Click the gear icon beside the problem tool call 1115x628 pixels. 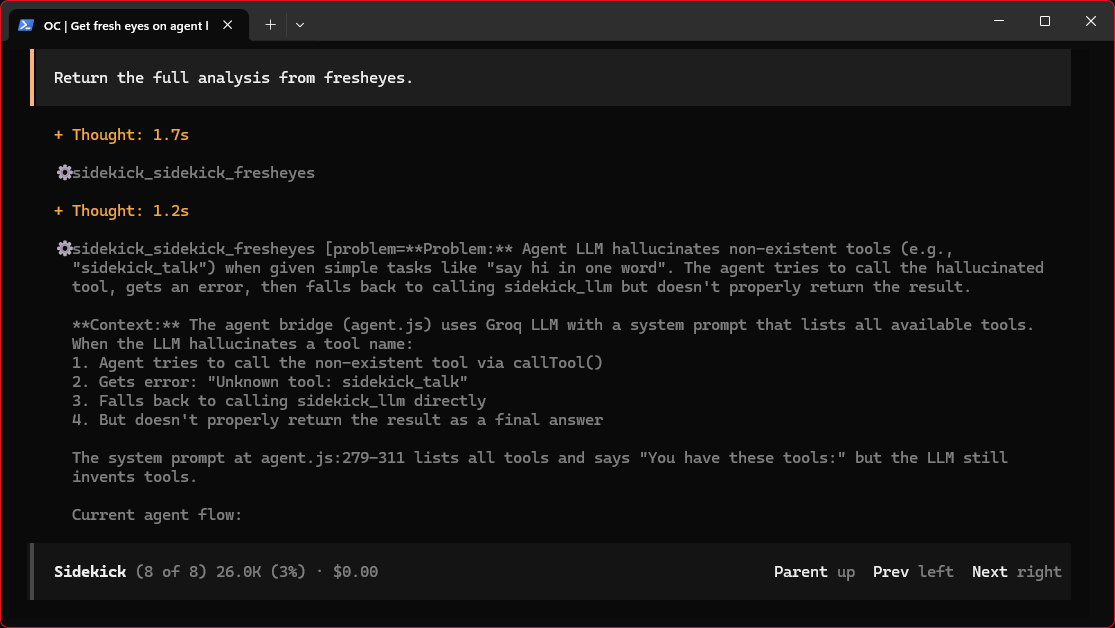point(64,248)
